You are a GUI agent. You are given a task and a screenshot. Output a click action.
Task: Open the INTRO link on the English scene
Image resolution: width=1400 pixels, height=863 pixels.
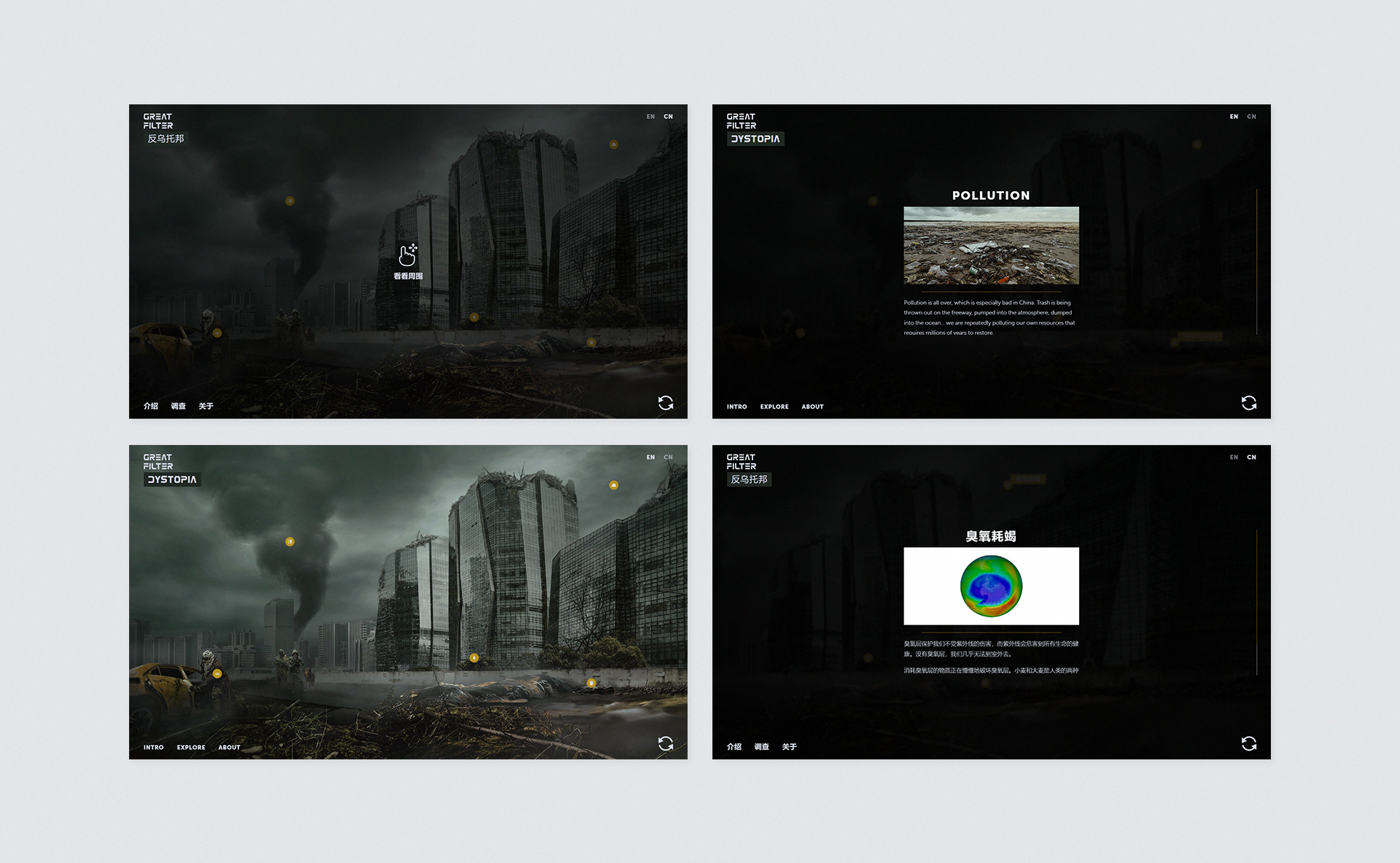(154, 747)
